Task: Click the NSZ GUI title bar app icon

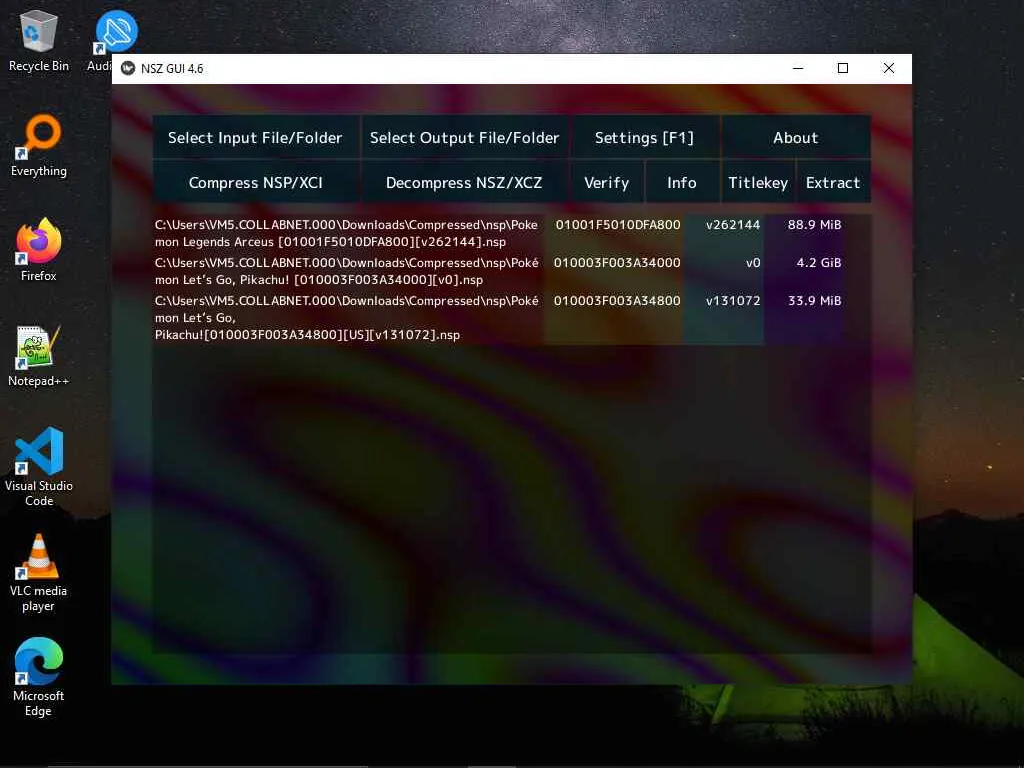Action: tap(128, 69)
